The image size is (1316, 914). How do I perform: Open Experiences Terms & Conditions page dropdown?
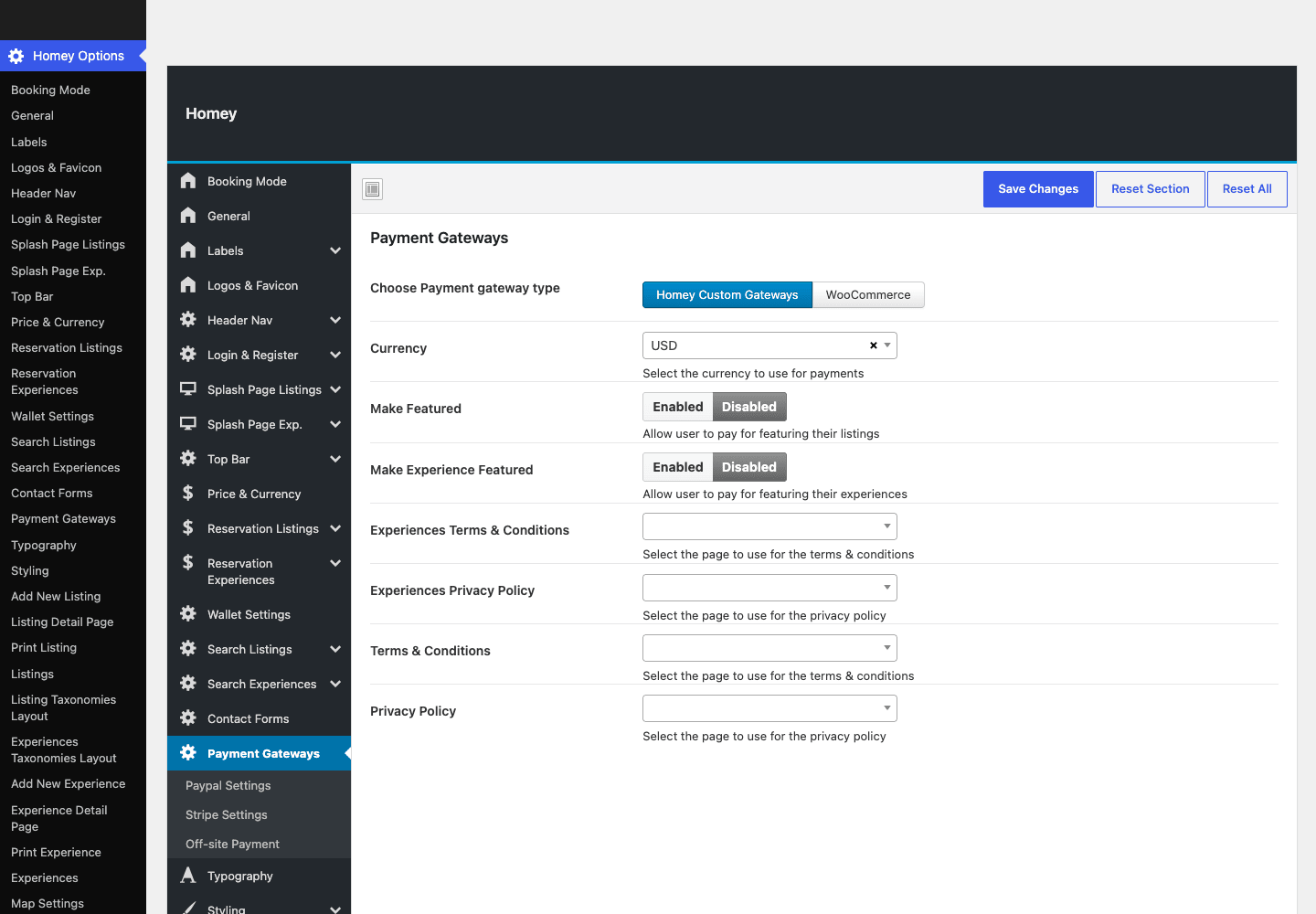(769, 526)
